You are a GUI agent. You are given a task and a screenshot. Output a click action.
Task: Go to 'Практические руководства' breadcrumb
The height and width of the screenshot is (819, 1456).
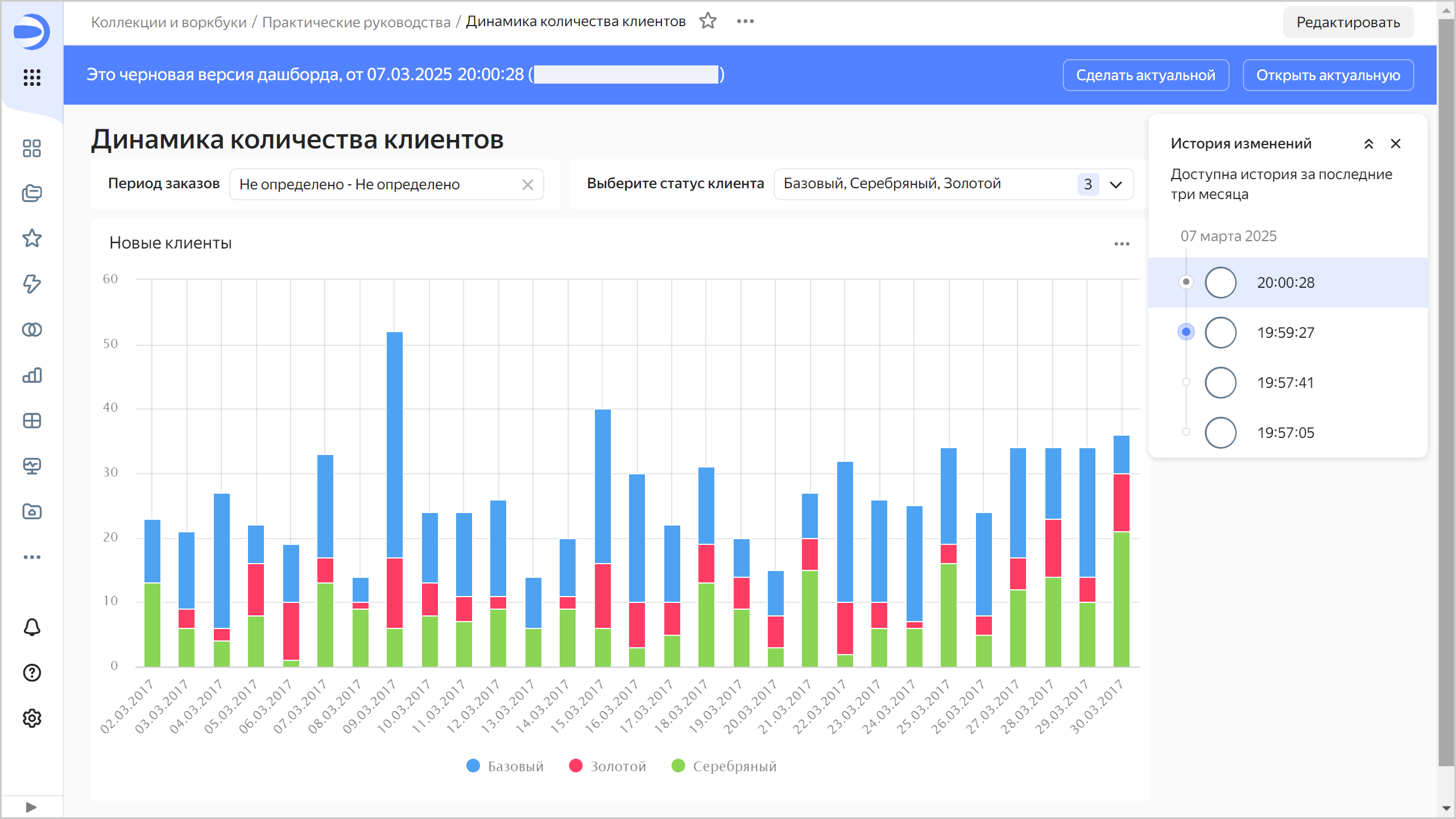click(356, 22)
